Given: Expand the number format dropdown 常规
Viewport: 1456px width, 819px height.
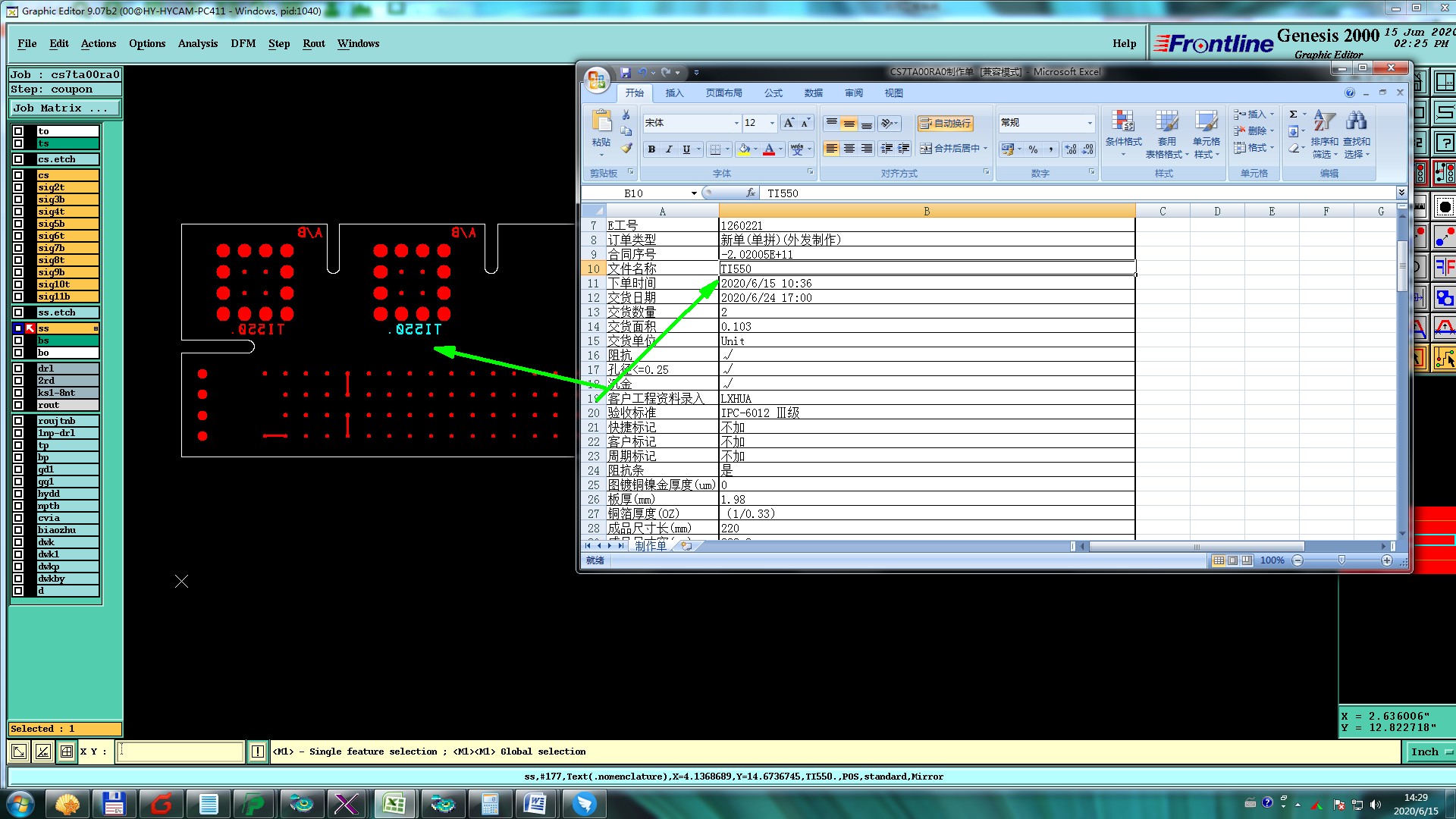Looking at the screenshot, I should (x=1090, y=123).
